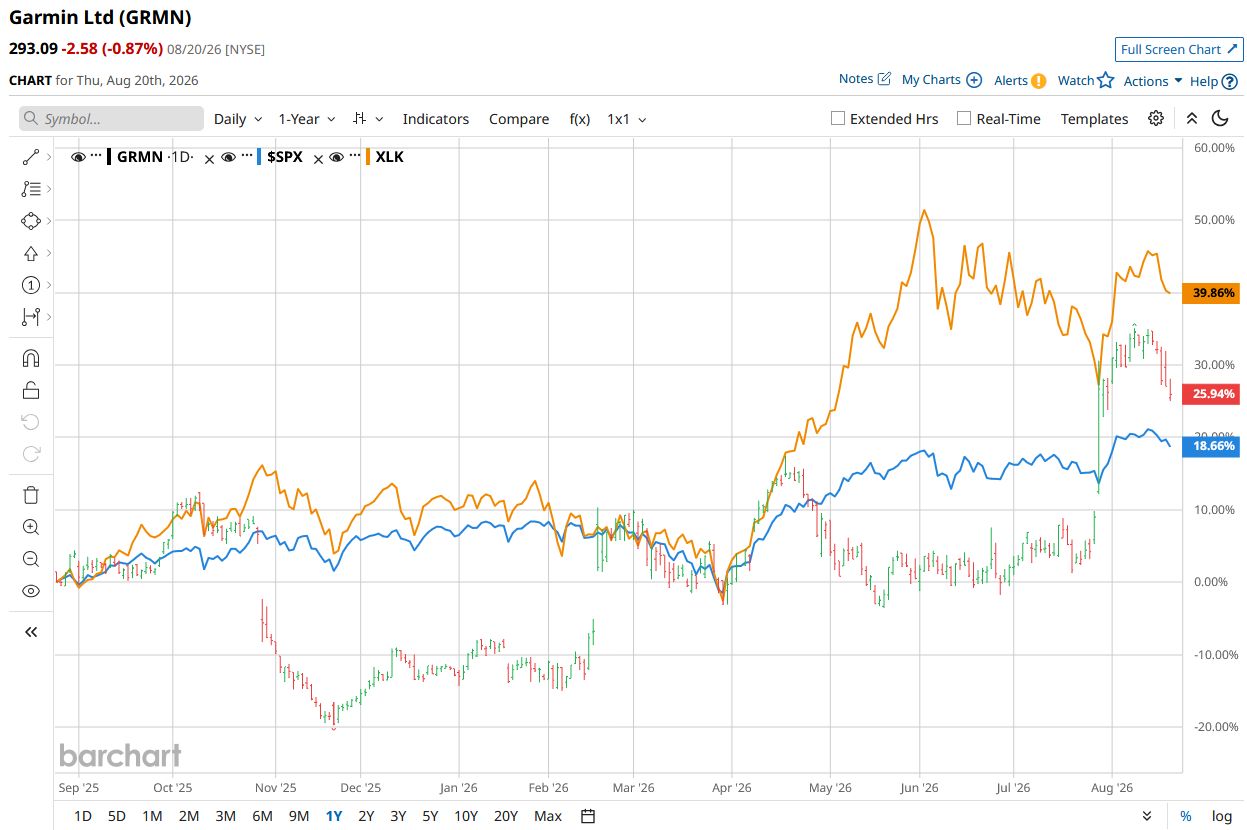Open the 1x1 grid layout dropdown
1247x830 pixels.
[627, 118]
